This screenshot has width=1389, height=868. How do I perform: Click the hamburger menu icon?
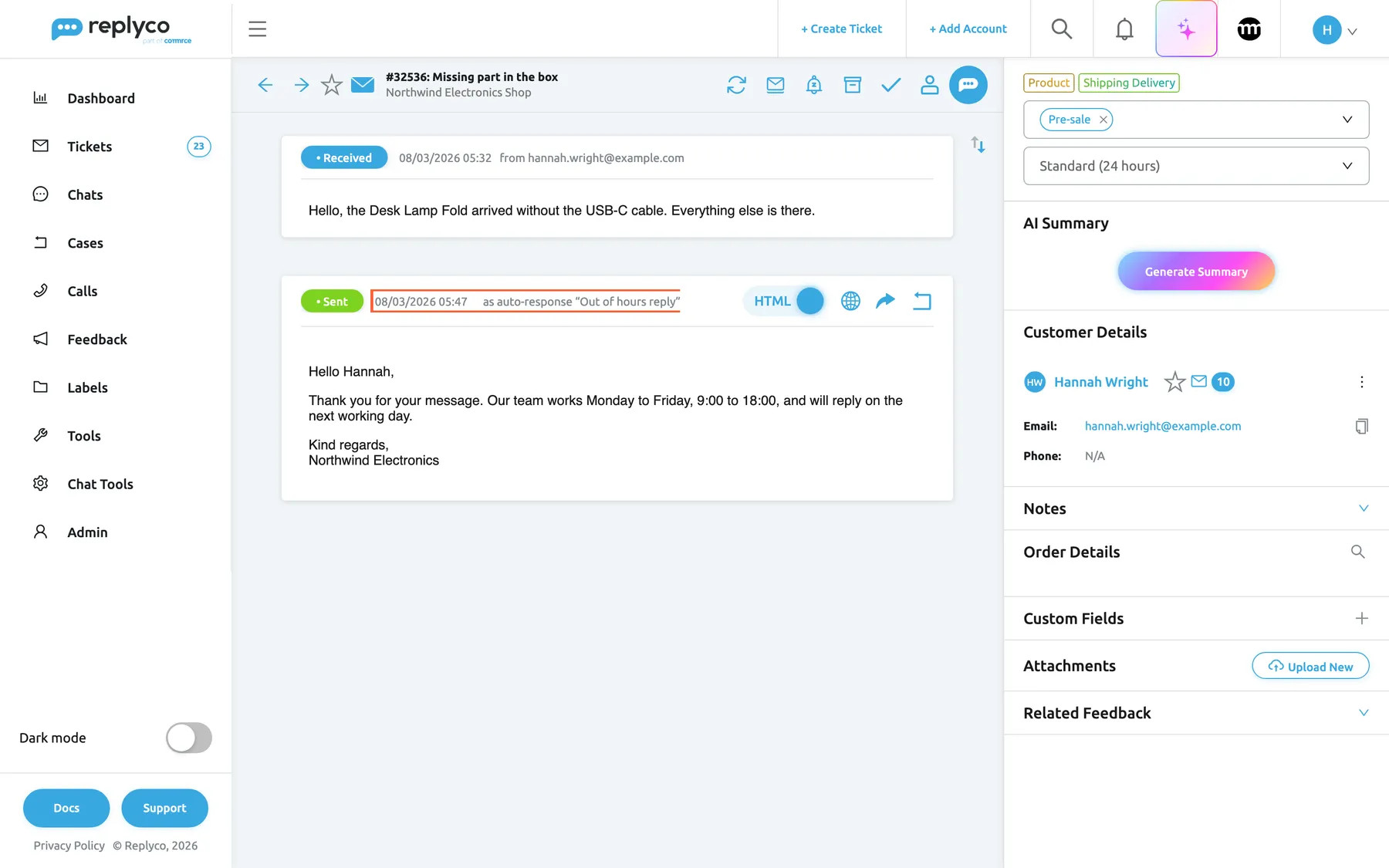click(x=257, y=29)
